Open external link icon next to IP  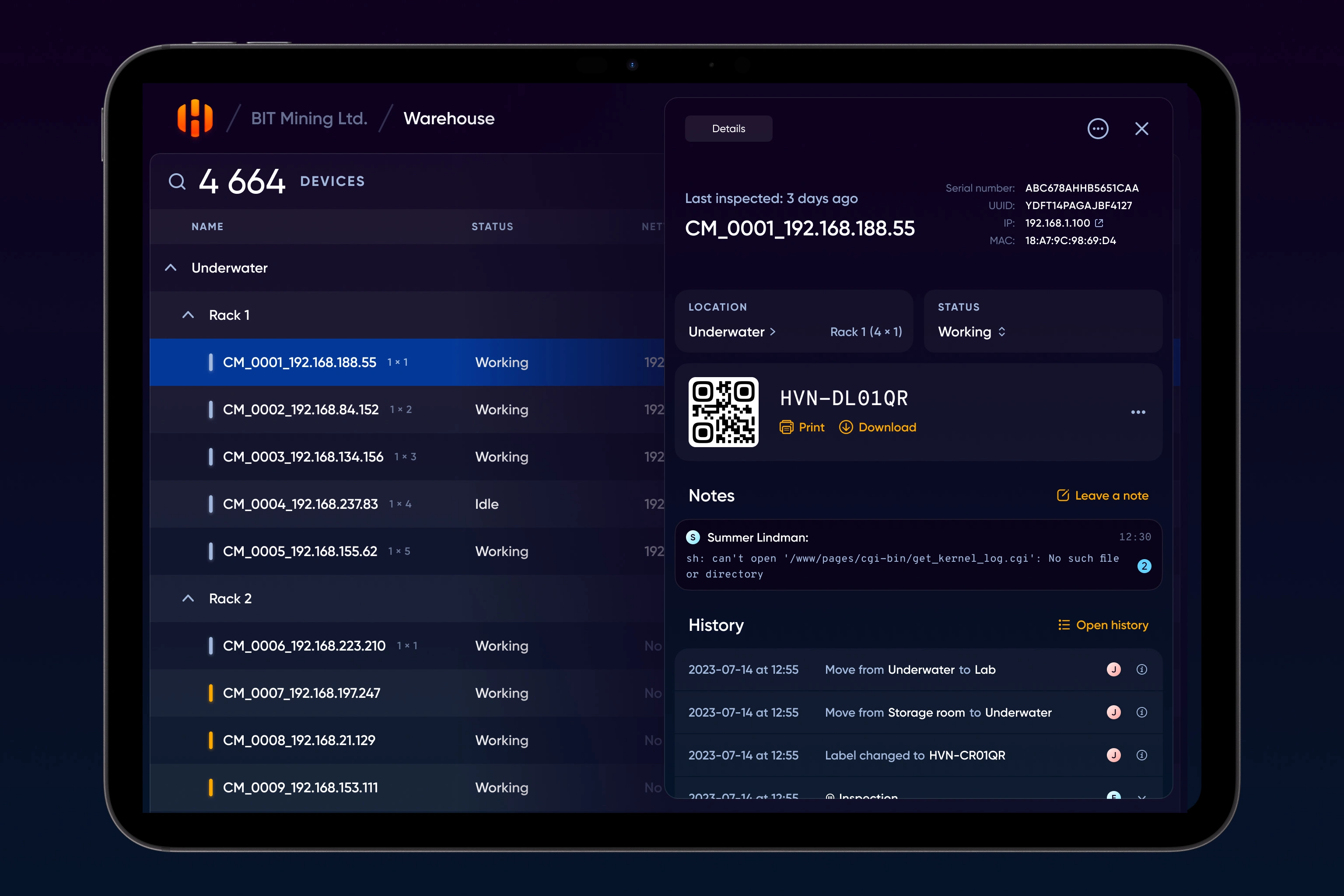(1099, 223)
